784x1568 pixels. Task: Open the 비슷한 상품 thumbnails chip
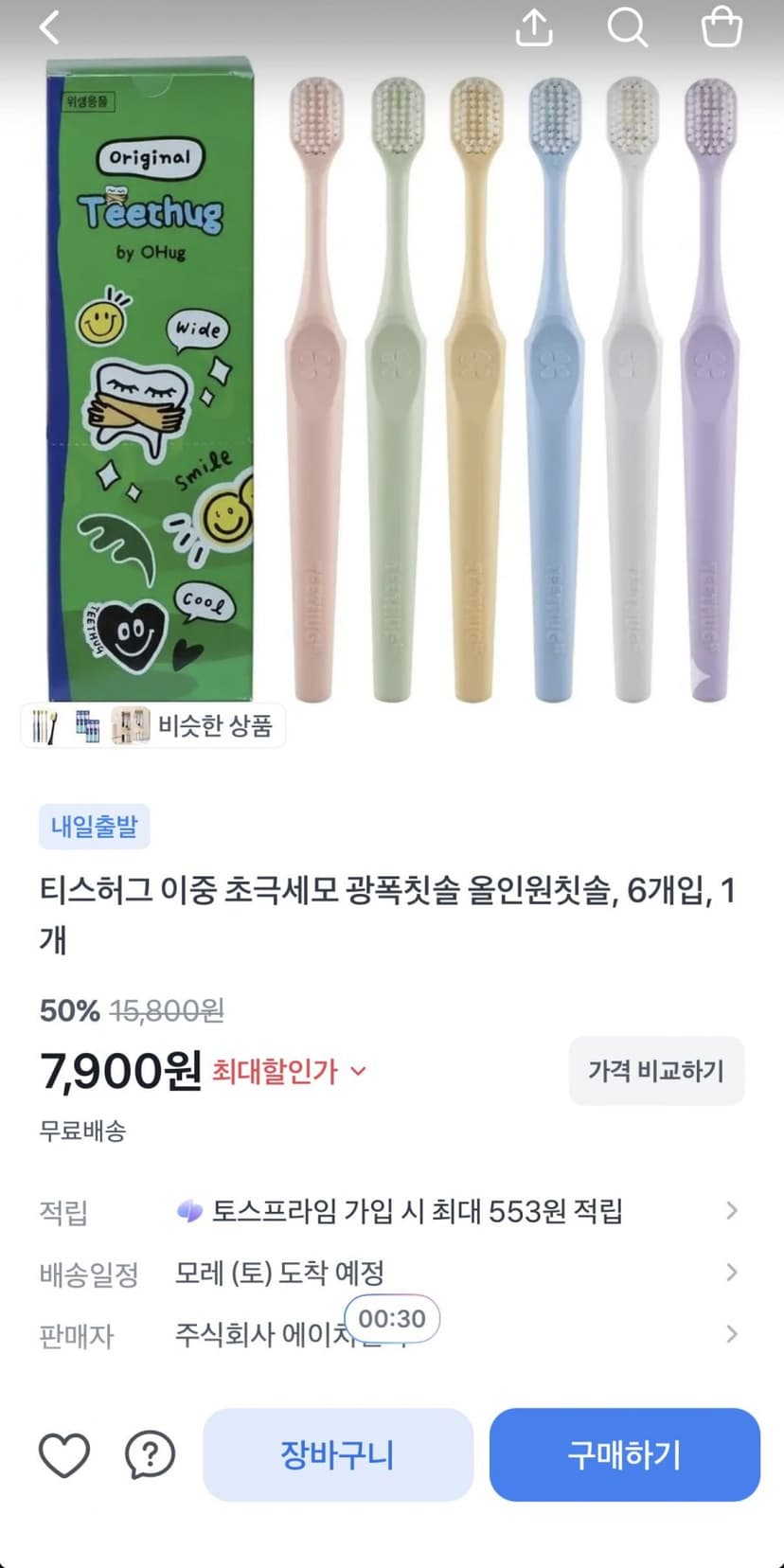pos(153,726)
